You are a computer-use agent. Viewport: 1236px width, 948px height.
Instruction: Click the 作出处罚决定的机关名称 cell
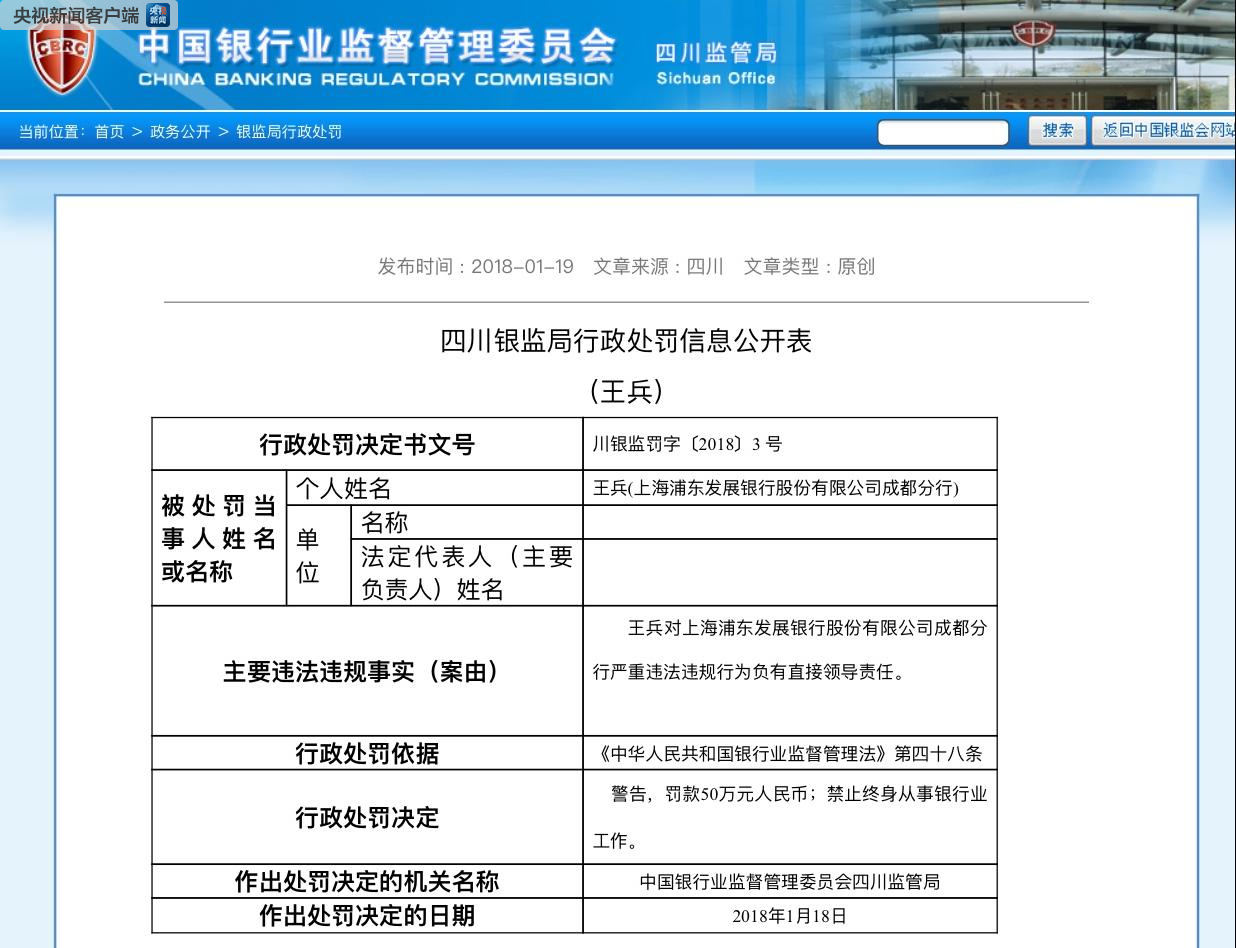(367, 881)
